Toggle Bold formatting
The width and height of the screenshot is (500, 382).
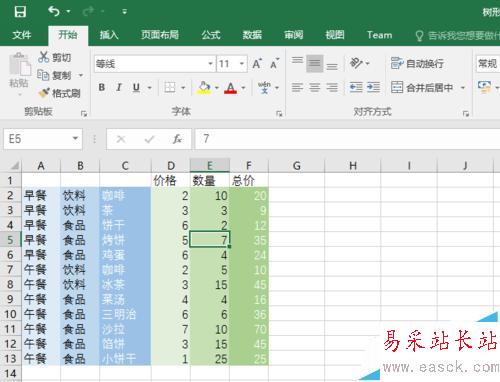point(102,87)
